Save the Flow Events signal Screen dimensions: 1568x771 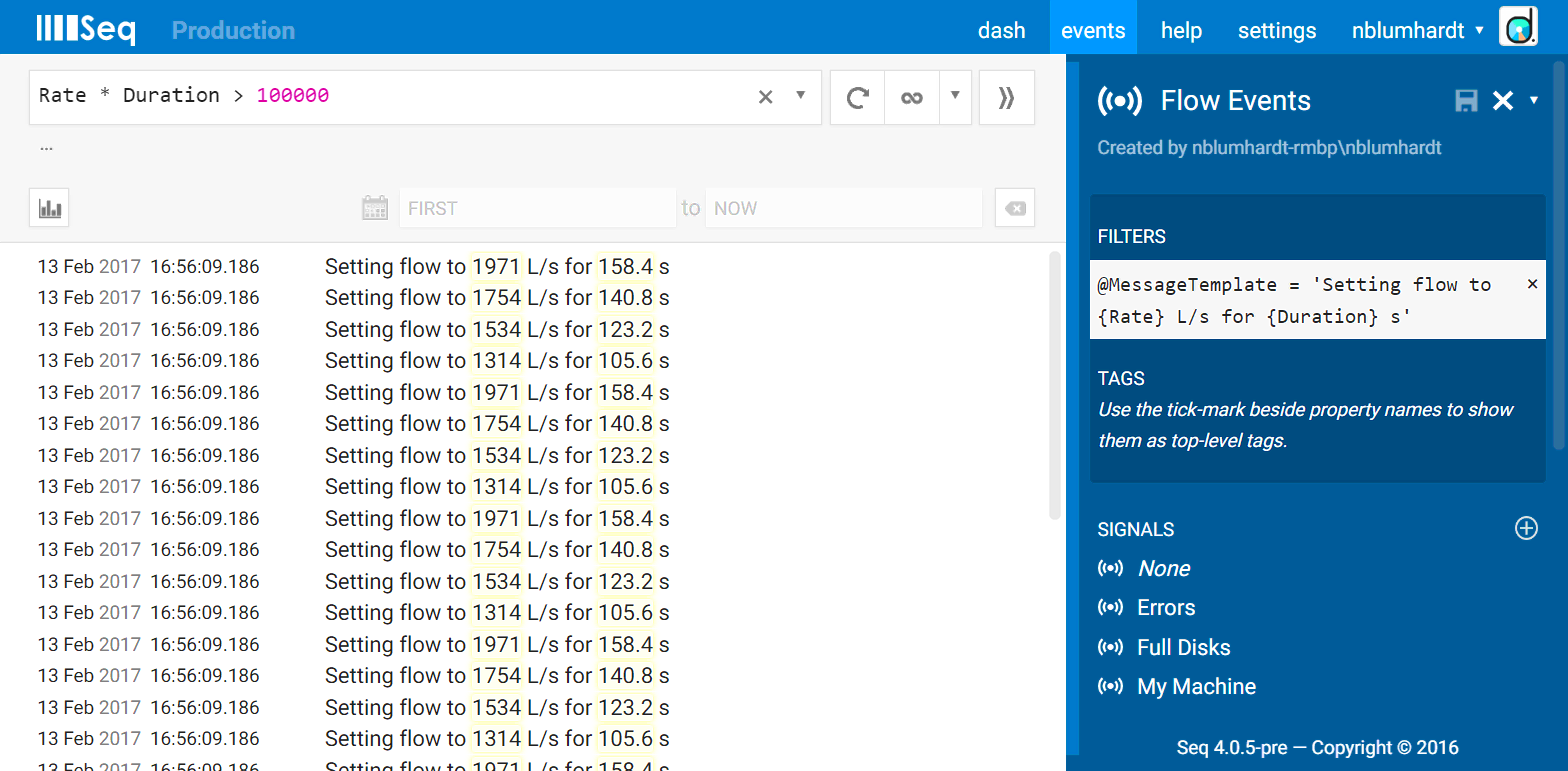coord(1466,100)
